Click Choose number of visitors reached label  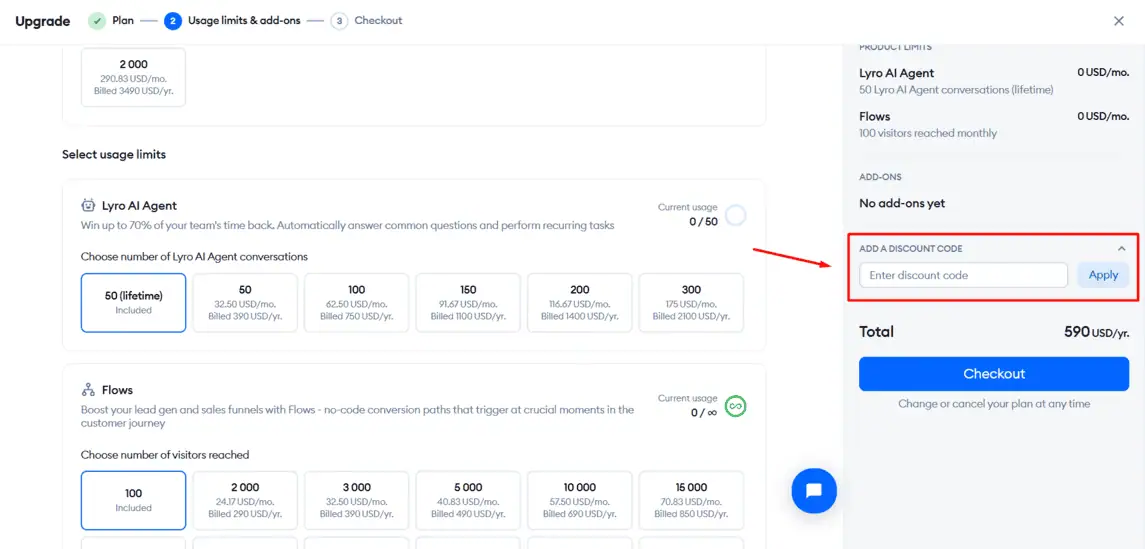165,455
